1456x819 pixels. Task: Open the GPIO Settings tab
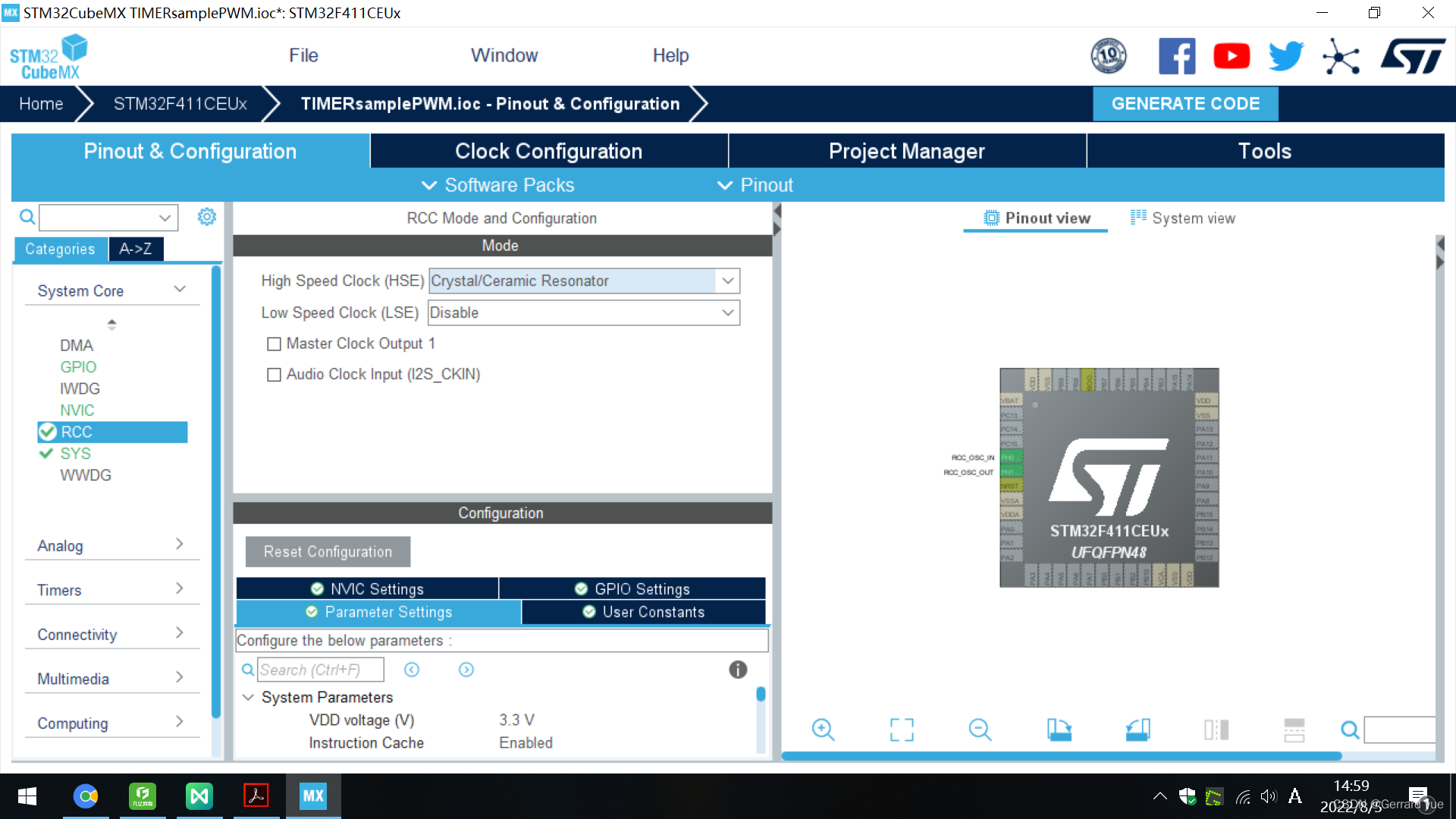tap(632, 589)
